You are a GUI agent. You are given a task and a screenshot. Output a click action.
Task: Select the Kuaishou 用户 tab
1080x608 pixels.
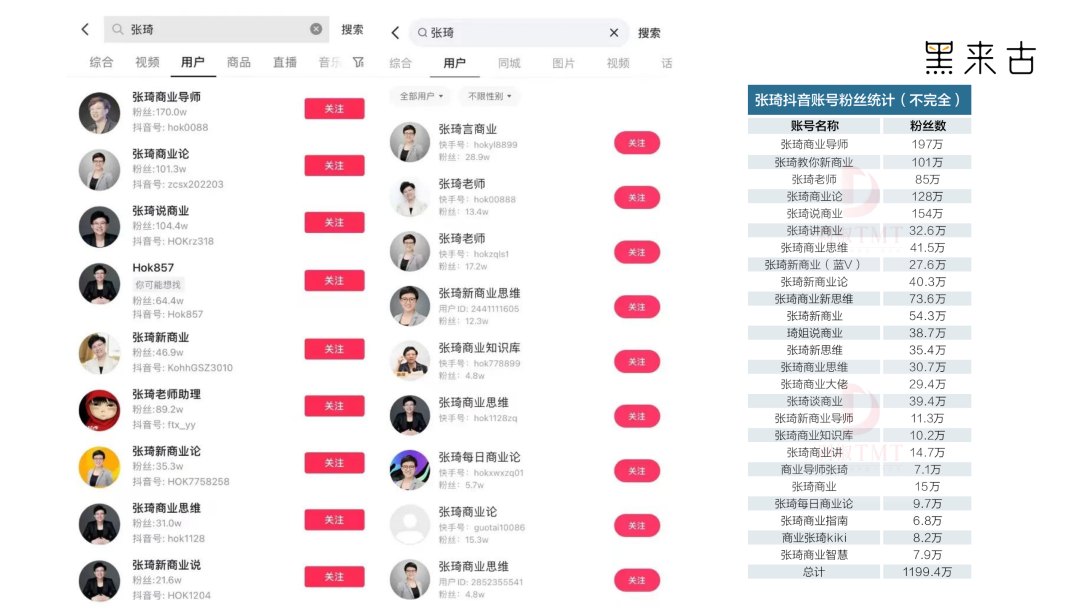(x=454, y=63)
